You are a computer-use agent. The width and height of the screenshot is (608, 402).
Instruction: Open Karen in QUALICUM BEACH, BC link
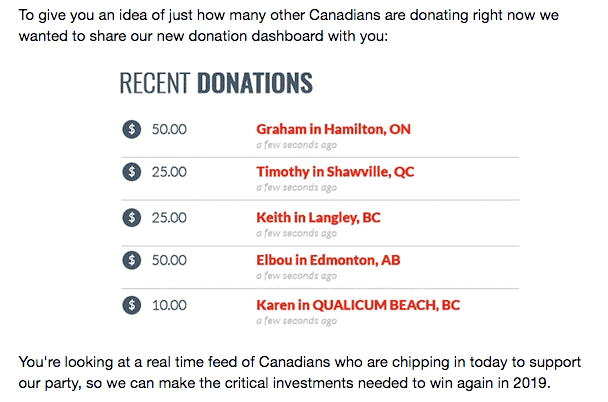point(358,305)
